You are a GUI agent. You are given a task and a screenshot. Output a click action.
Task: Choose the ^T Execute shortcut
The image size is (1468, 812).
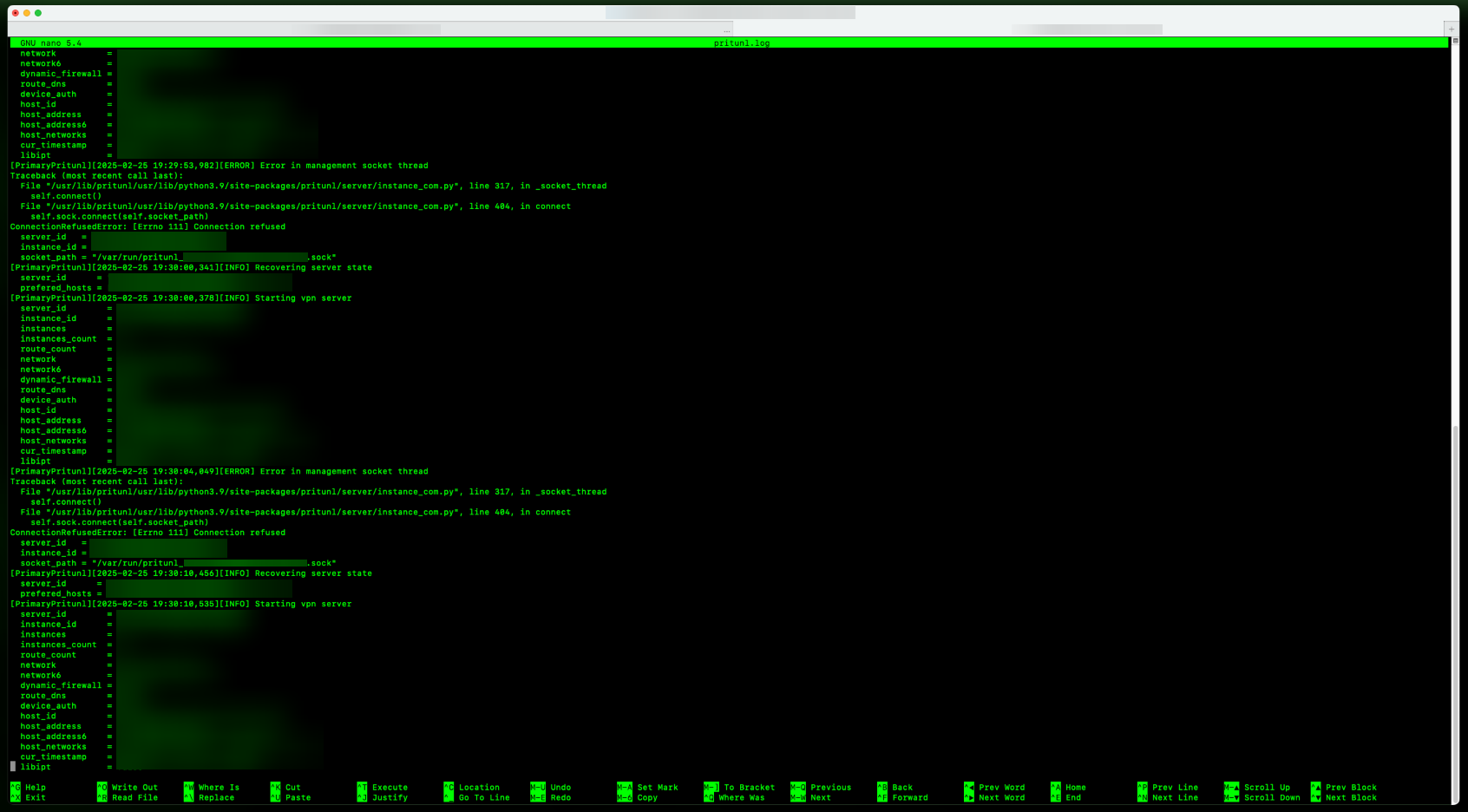click(383, 788)
